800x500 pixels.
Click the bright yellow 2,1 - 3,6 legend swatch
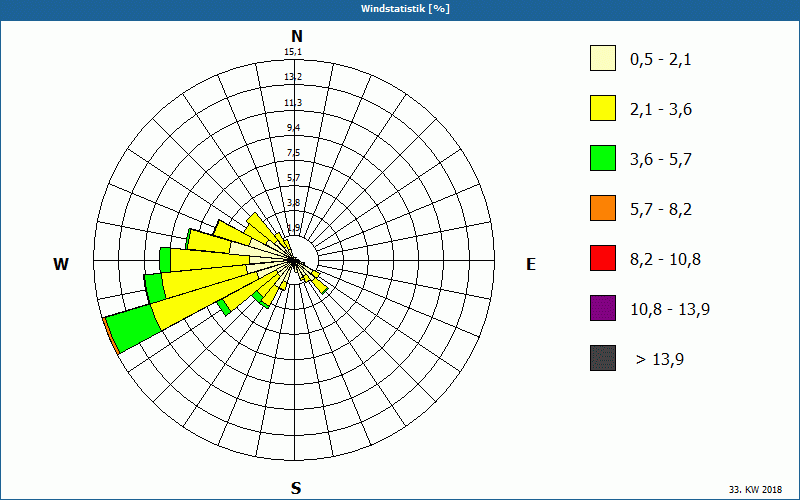603,108
